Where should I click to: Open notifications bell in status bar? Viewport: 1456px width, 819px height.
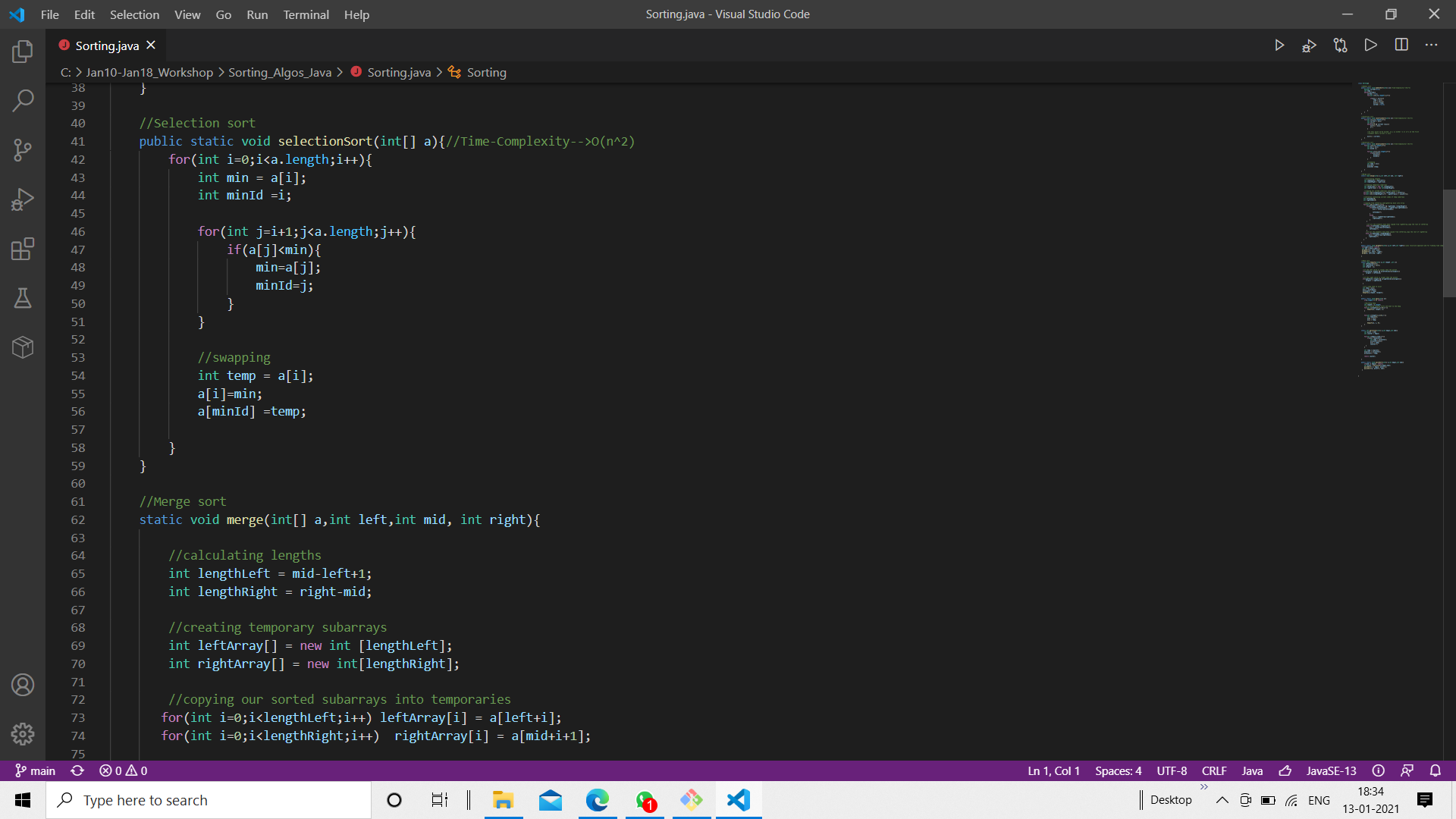1436,770
